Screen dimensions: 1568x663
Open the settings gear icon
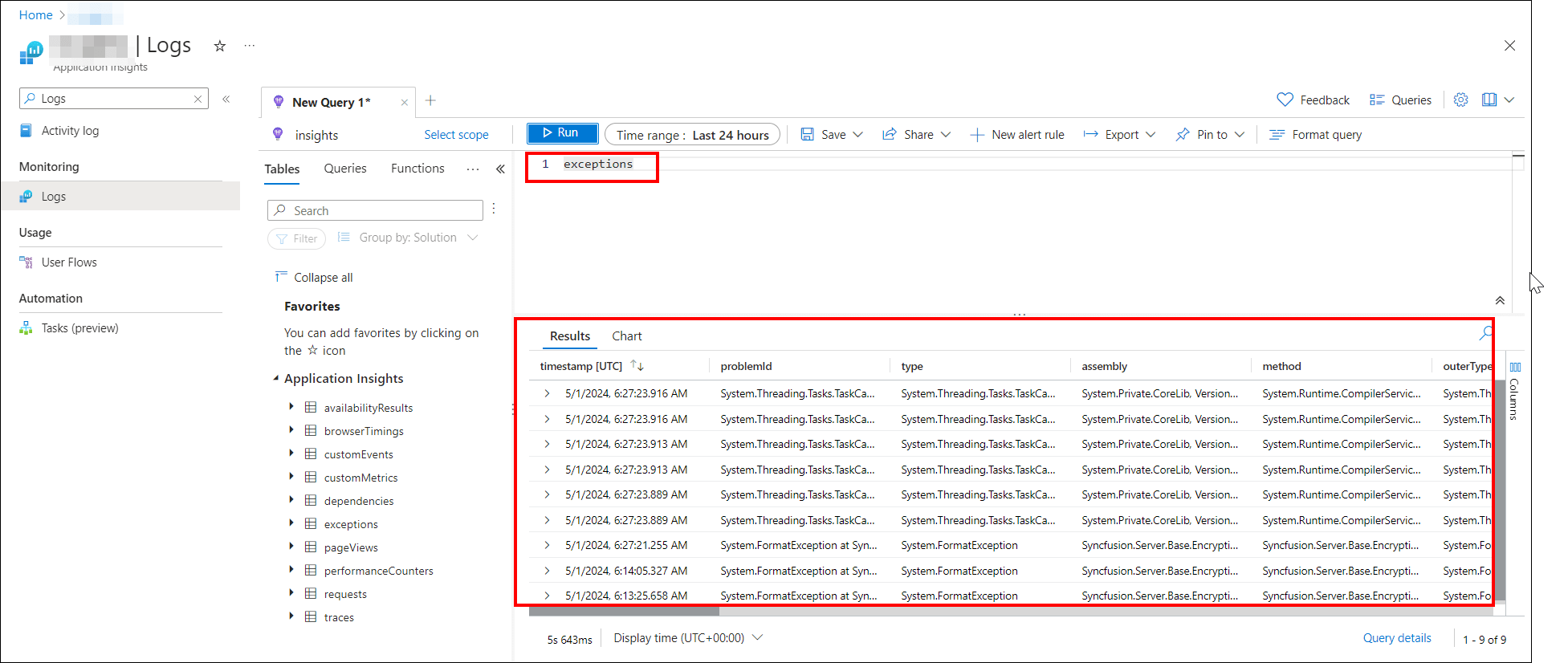[x=1461, y=100]
